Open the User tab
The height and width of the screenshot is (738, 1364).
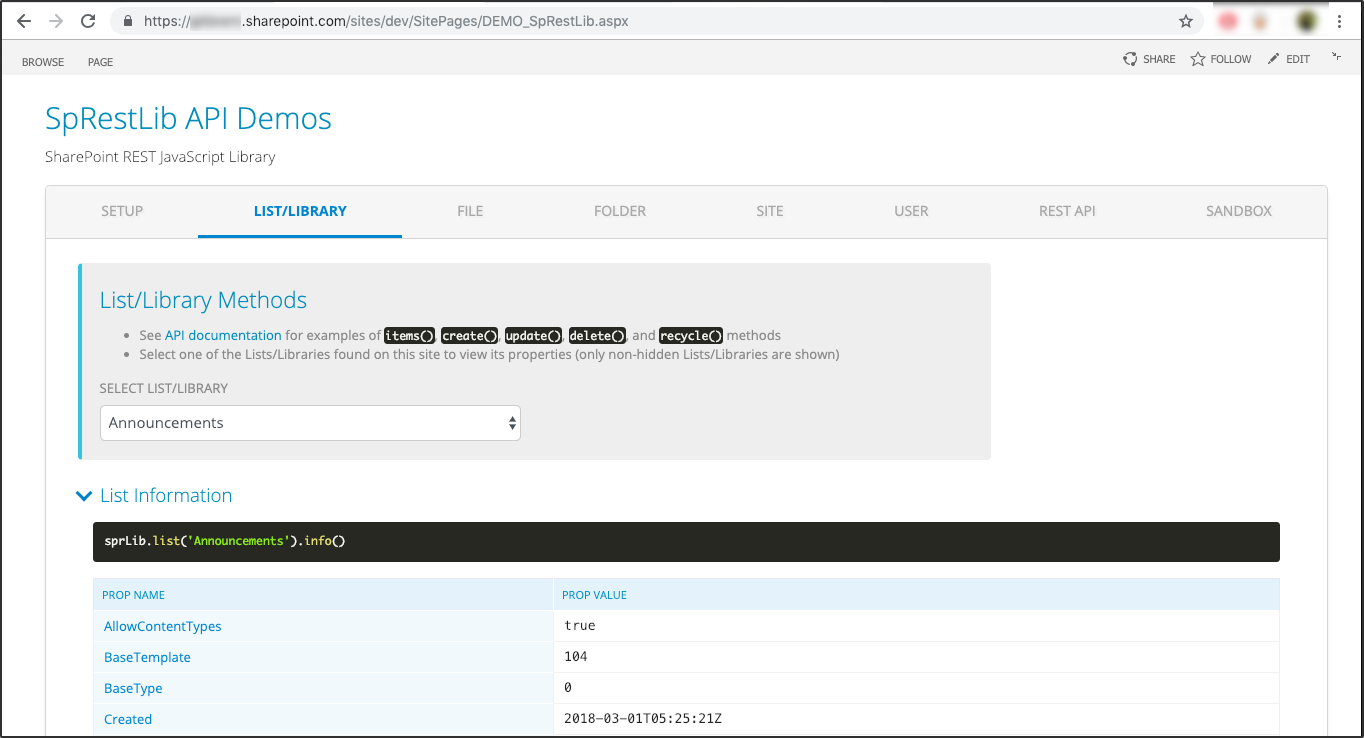pos(911,211)
